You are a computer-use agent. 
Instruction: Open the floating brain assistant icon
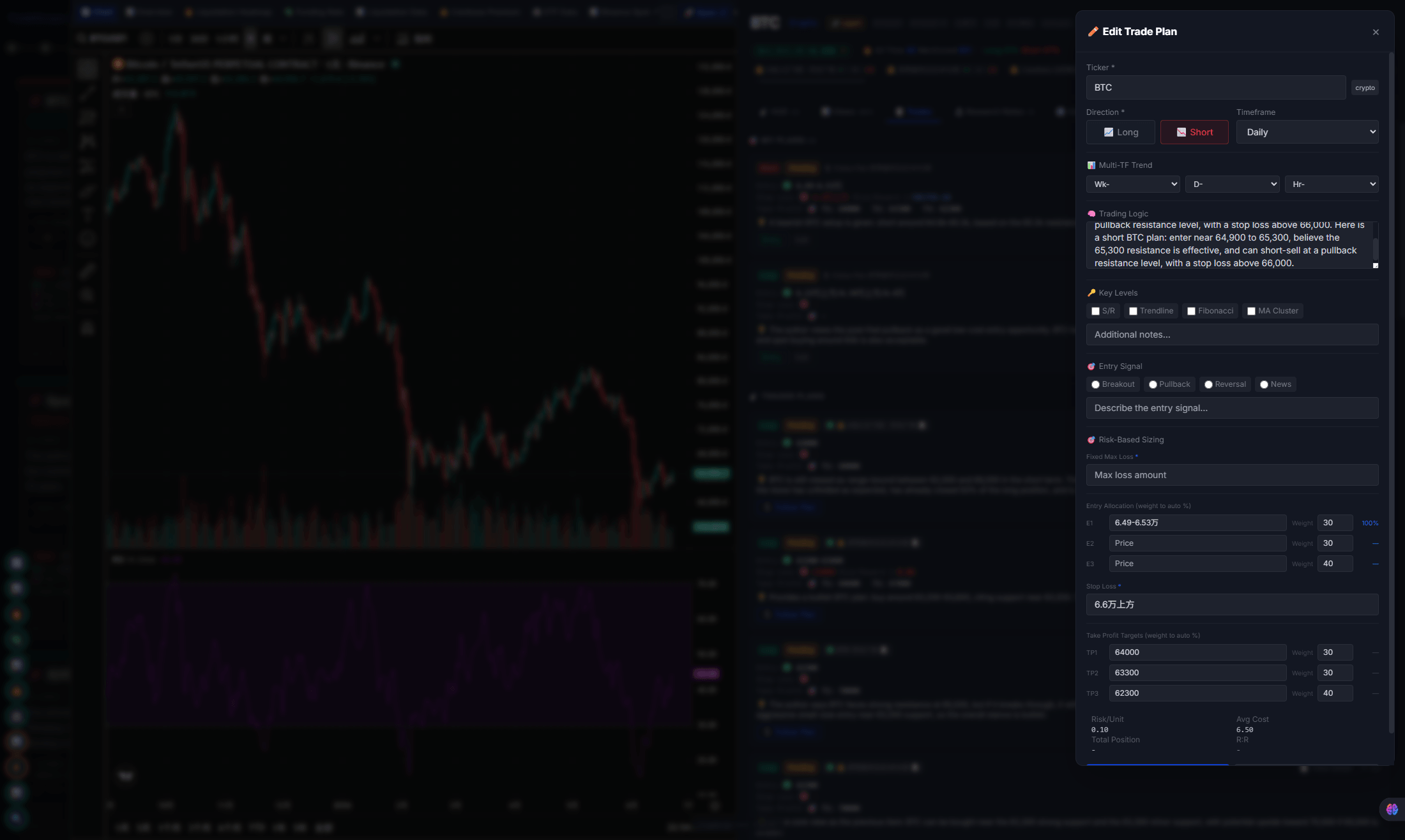click(x=1392, y=809)
